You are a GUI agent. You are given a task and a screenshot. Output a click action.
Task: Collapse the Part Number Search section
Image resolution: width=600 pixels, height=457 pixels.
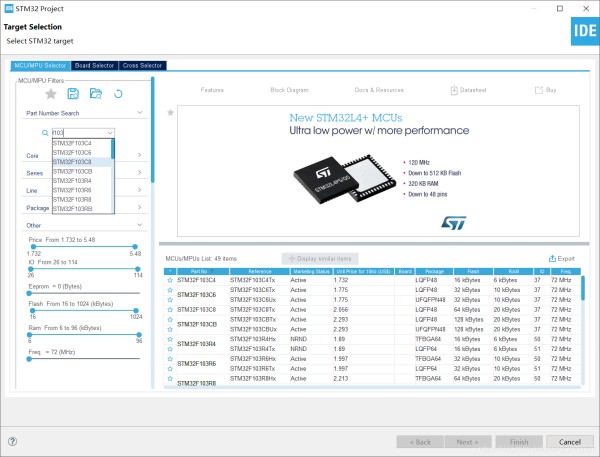(139, 113)
